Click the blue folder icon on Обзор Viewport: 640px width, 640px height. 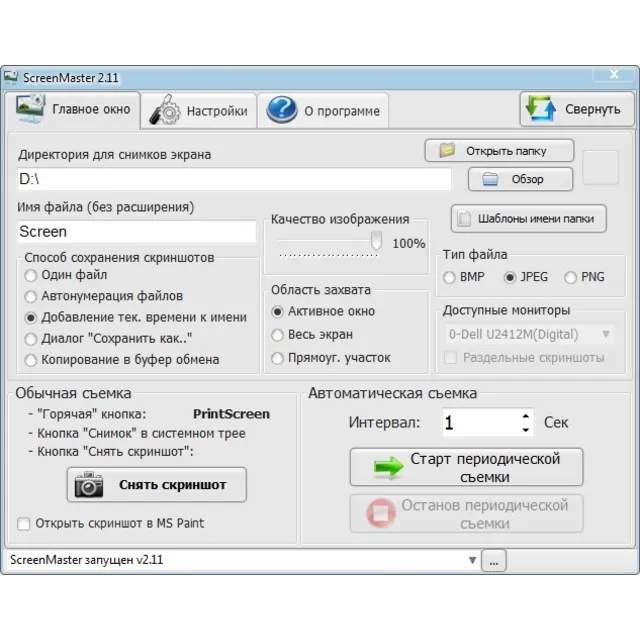pos(490,179)
